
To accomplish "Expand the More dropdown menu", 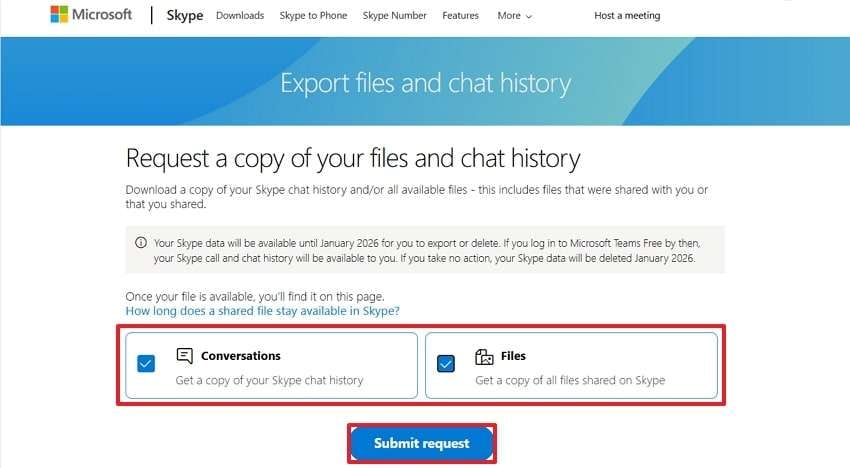I will pyautogui.click(x=514, y=16).
